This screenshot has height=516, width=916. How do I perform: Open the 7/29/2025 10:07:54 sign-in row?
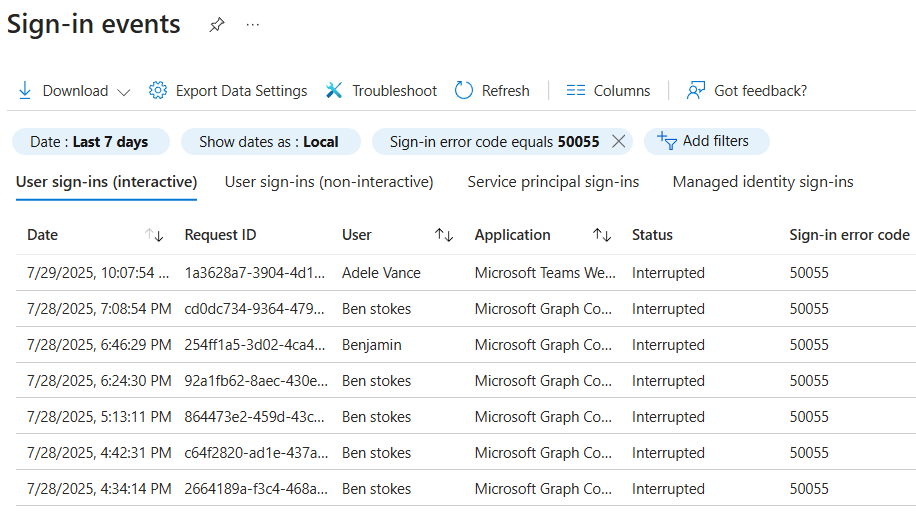pyautogui.click(x=466, y=273)
